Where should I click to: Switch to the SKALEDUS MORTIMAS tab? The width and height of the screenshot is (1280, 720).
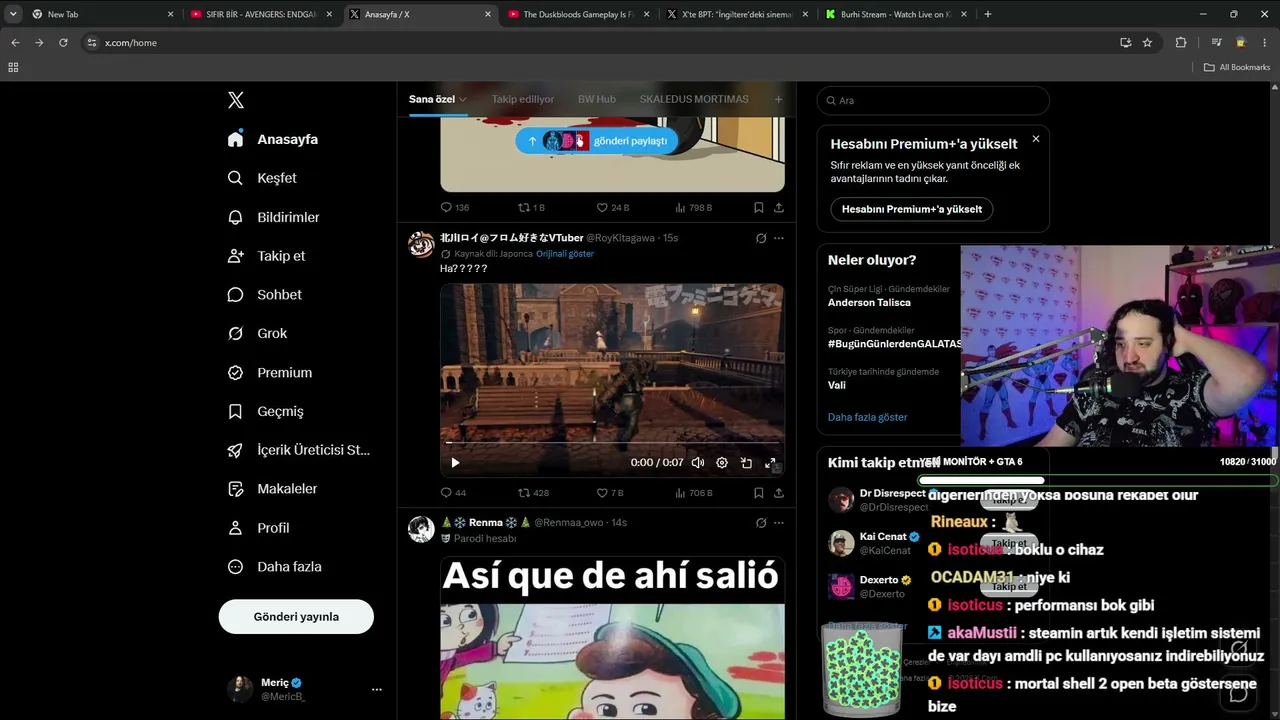click(x=694, y=100)
